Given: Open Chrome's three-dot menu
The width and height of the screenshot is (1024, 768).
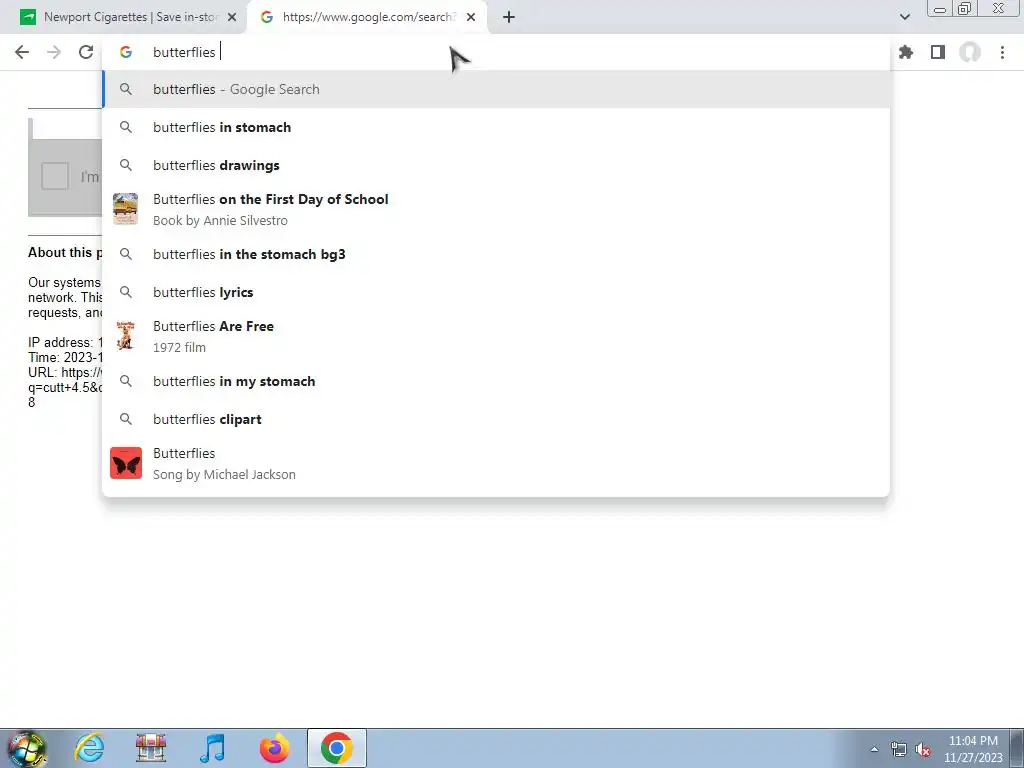Looking at the screenshot, I should (x=1002, y=52).
